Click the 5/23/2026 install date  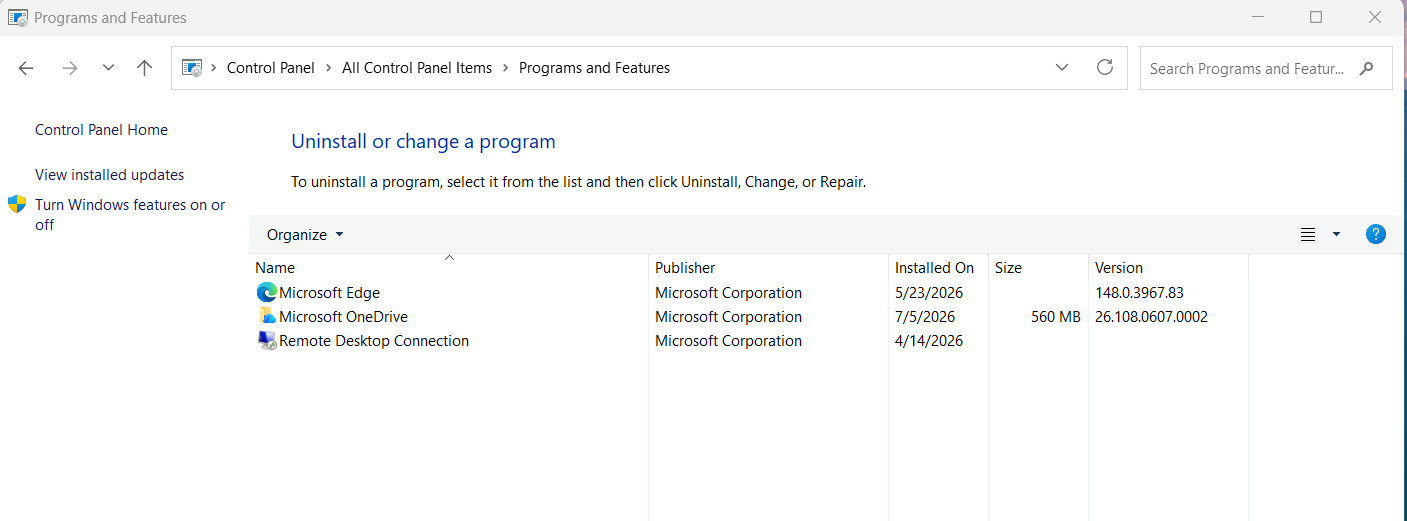tap(929, 293)
